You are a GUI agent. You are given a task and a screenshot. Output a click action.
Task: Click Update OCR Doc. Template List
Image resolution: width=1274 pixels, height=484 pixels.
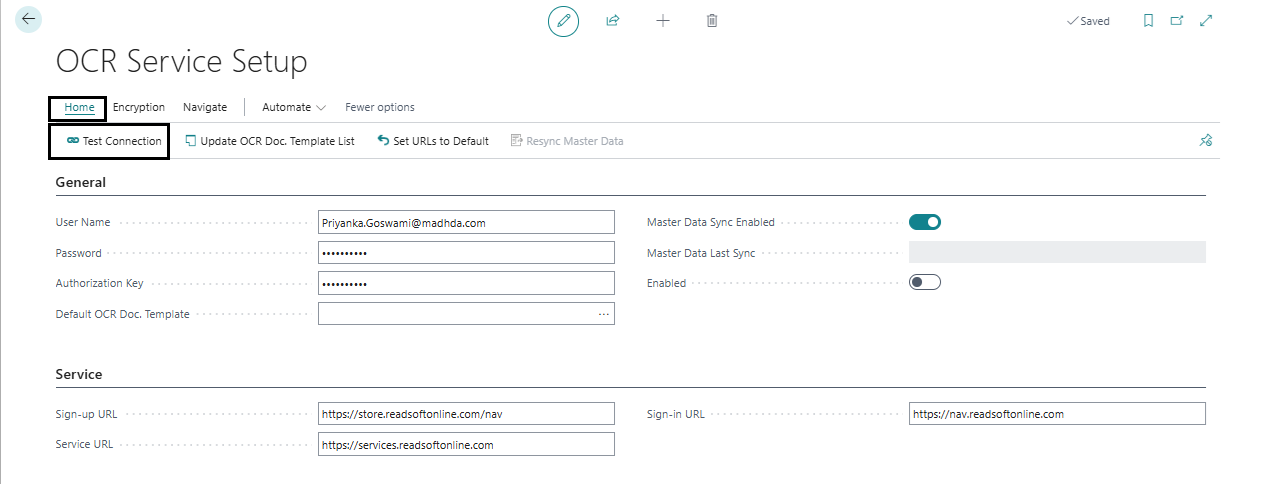point(270,141)
